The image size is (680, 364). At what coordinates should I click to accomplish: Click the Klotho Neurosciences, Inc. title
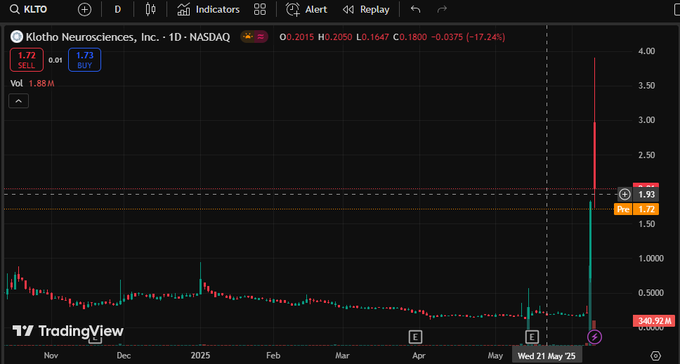(92, 37)
